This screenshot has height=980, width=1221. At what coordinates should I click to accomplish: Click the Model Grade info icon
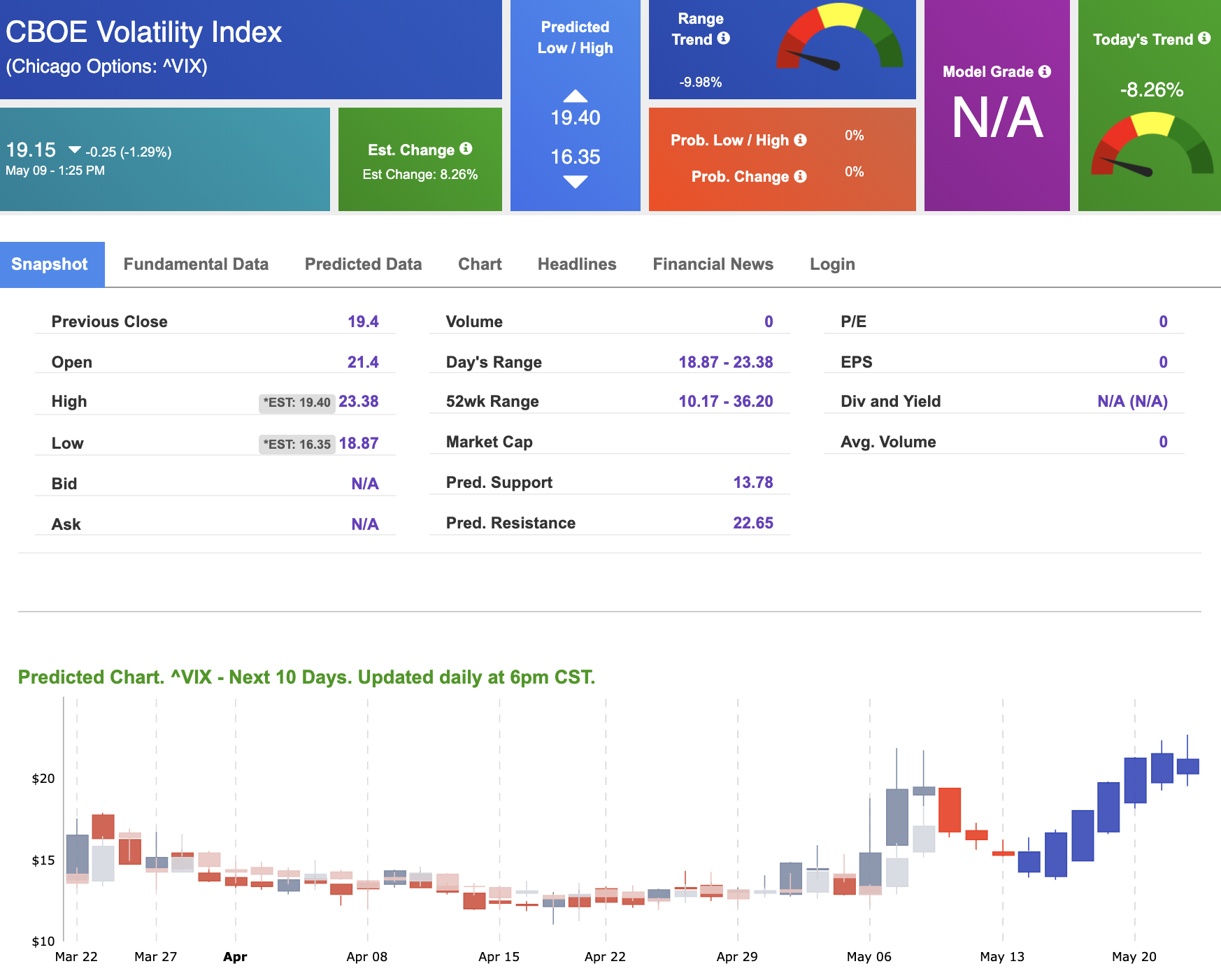1045,71
